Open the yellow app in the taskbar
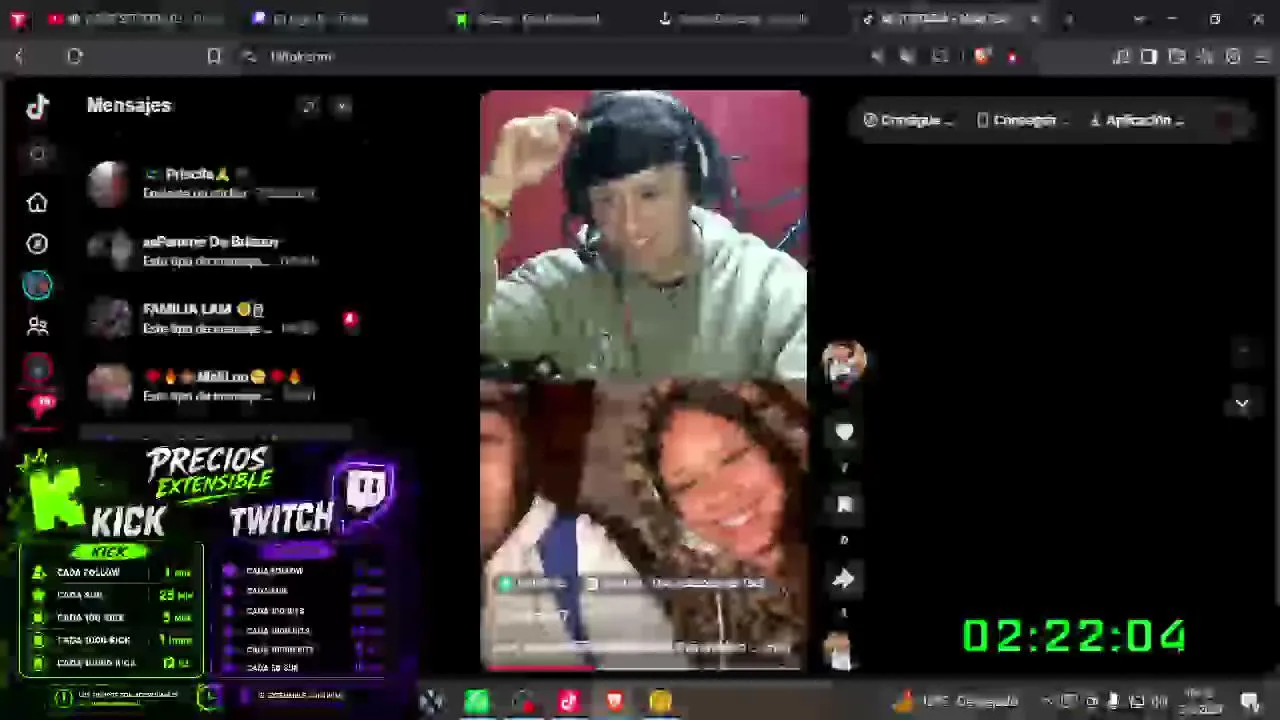The height and width of the screenshot is (720, 1280). tap(660, 702)
